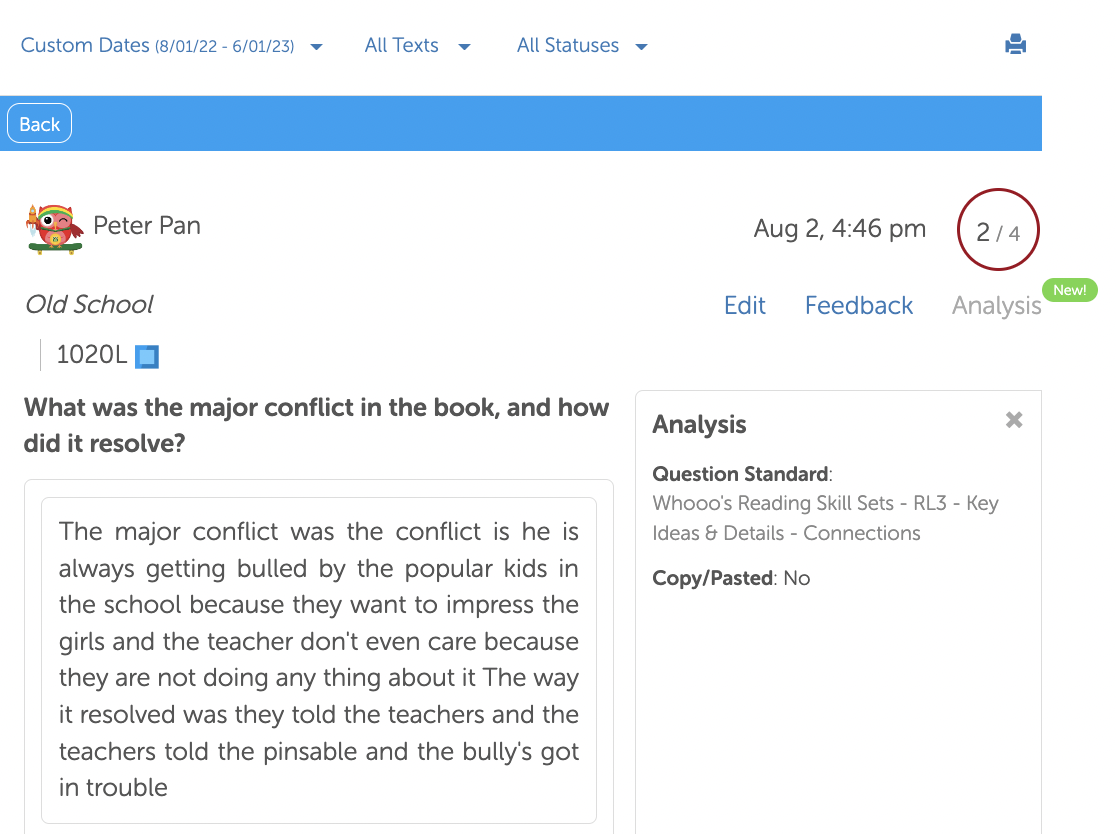The image size is (1116, 834).
Task: Select the student name Peter Pan
Action: (147, 226)
